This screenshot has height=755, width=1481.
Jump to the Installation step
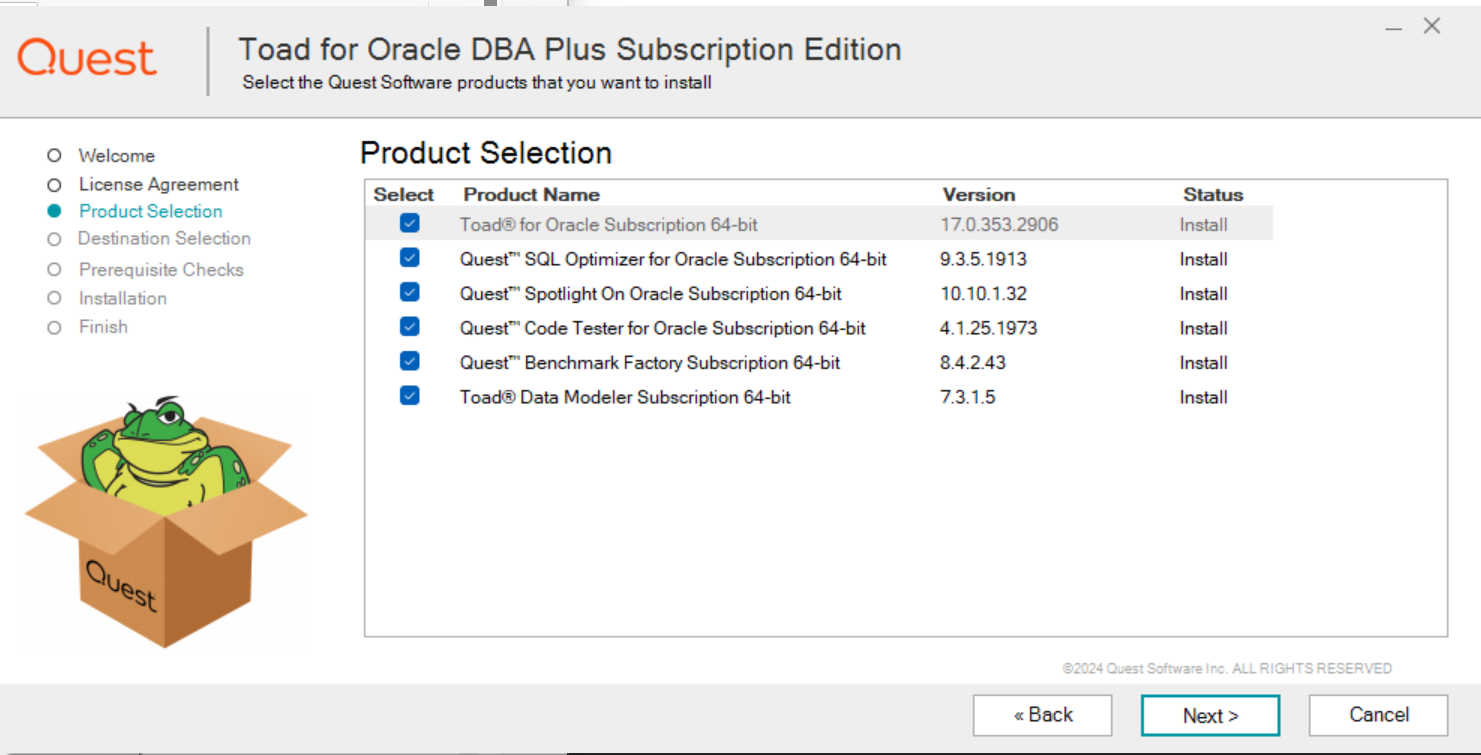pyautogui.click(x=123, y=298)
